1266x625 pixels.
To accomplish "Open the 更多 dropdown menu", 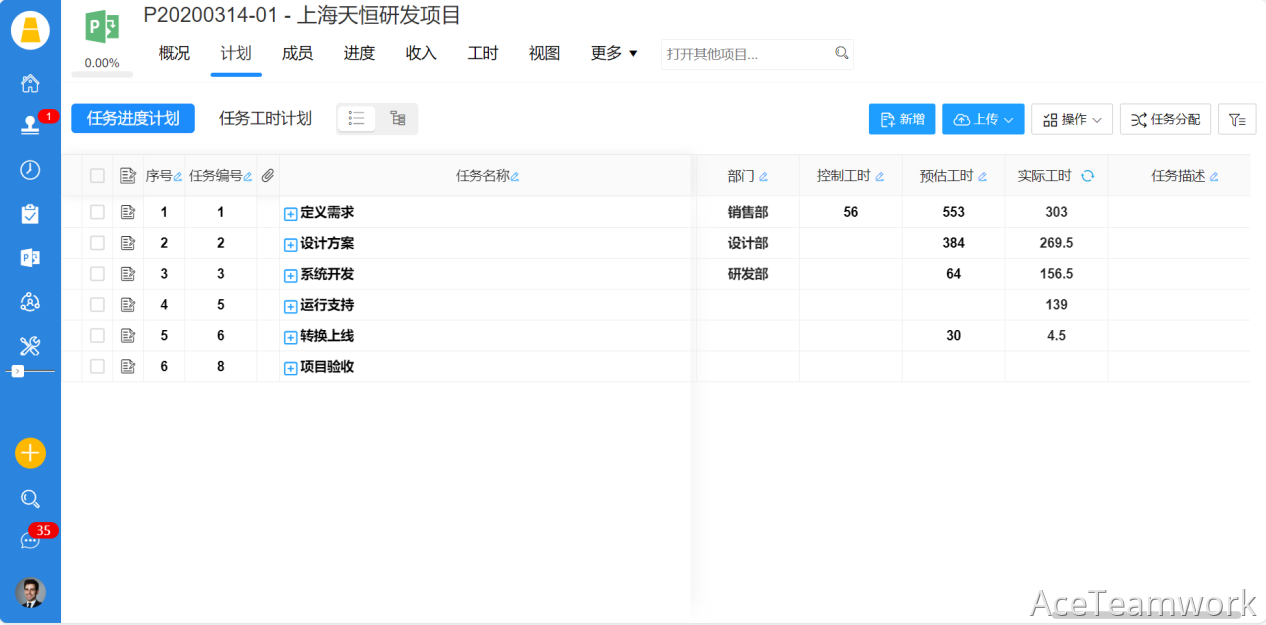I will [614, 53].
